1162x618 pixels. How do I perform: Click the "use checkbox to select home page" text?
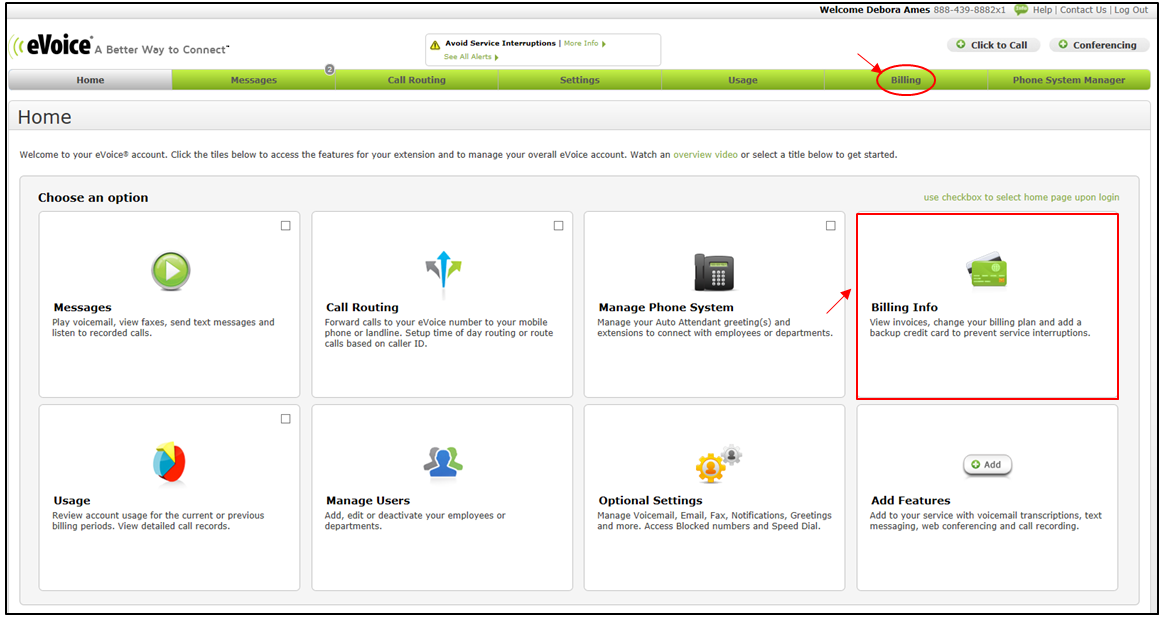pos(1021,197)
